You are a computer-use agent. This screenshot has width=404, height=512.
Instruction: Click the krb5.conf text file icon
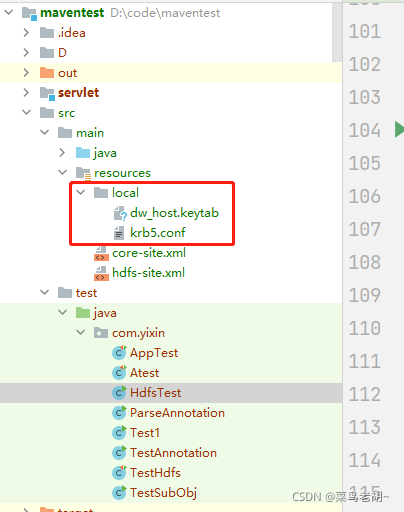pos(119,233)
